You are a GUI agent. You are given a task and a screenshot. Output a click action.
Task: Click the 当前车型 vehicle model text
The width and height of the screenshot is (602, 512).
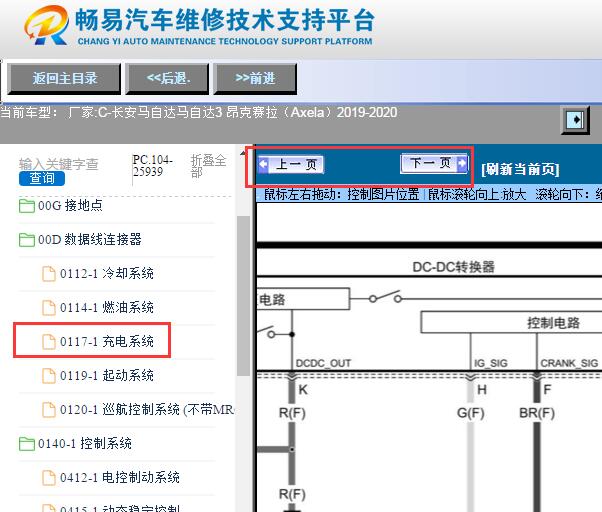pos(198,112)
